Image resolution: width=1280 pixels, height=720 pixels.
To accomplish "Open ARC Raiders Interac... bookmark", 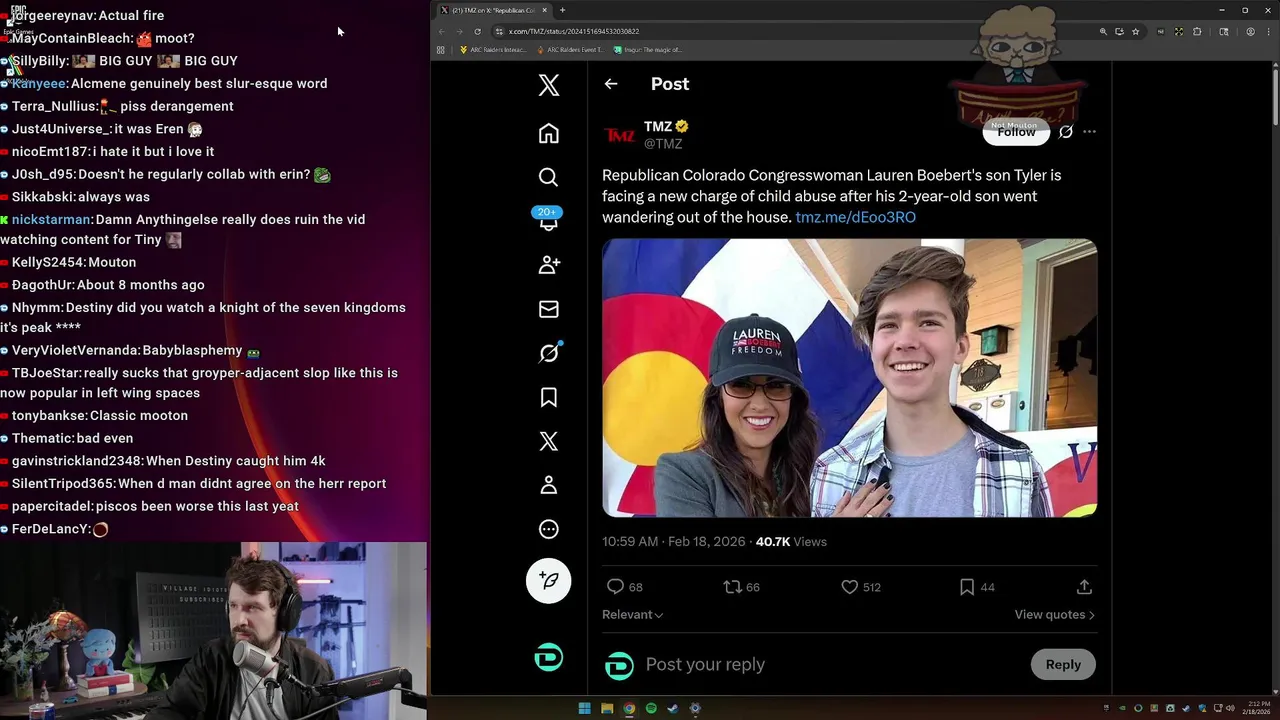I will point(494,49).
